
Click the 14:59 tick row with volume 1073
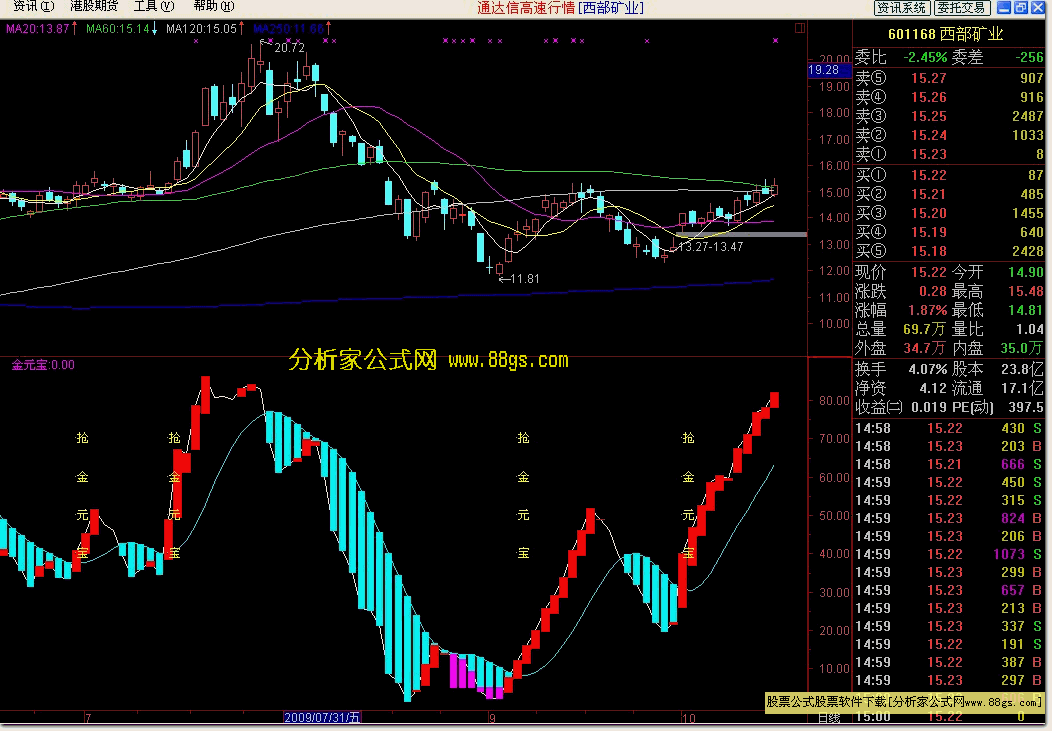(x=949, y=554)
